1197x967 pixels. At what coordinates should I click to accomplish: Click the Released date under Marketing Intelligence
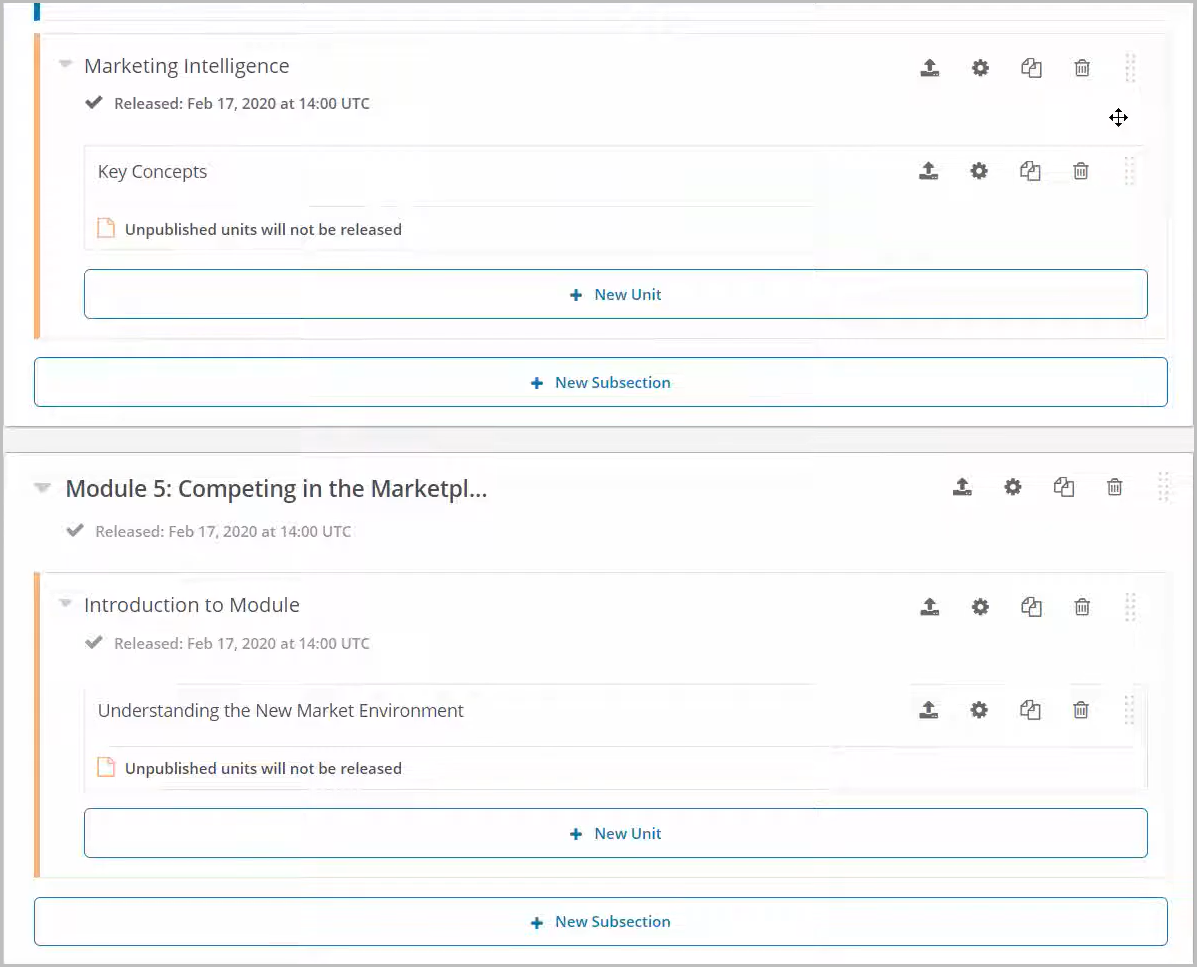[242, 104]
